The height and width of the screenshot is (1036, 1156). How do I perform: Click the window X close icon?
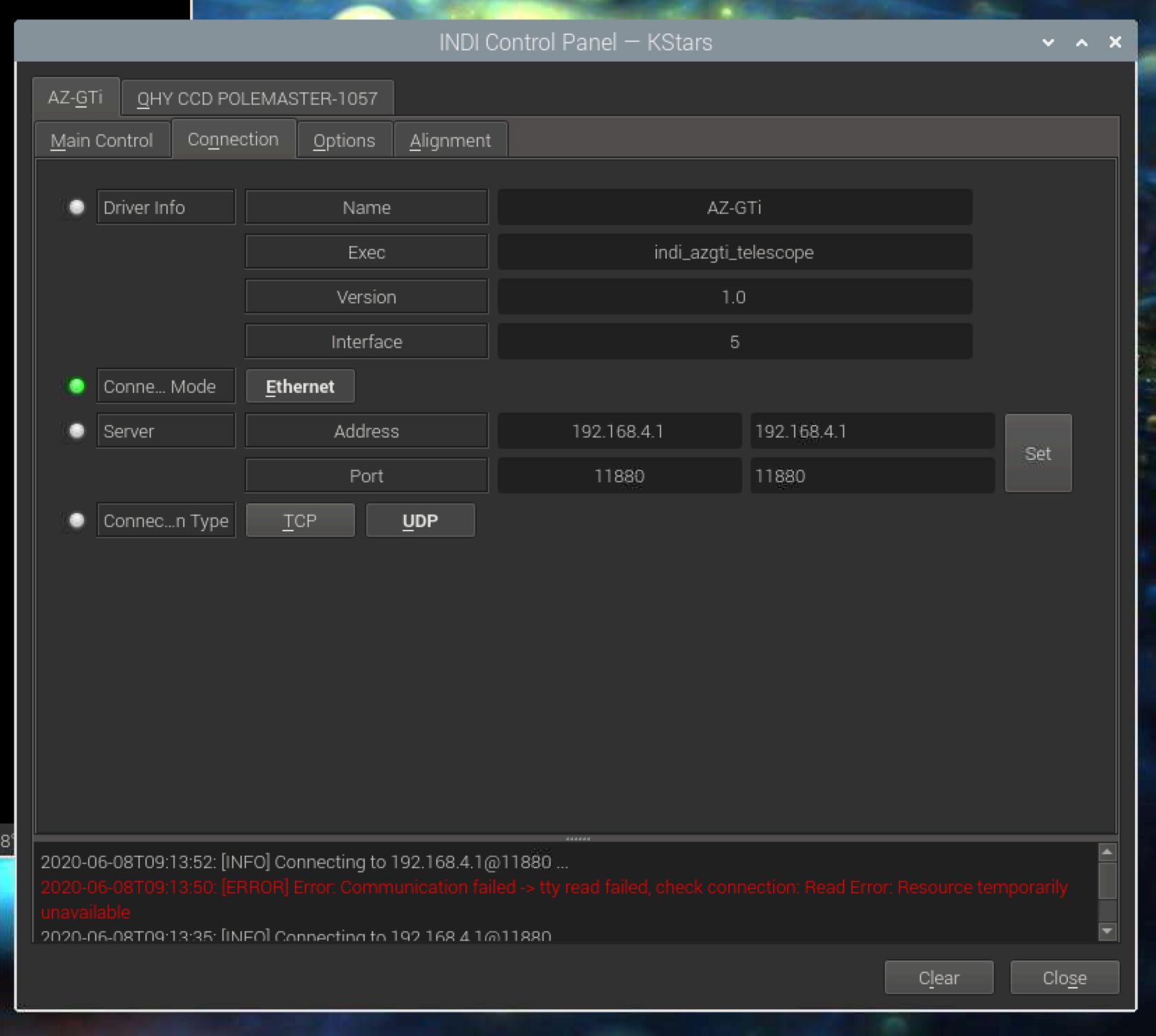pyautogui.click(x=1115, y=43)
